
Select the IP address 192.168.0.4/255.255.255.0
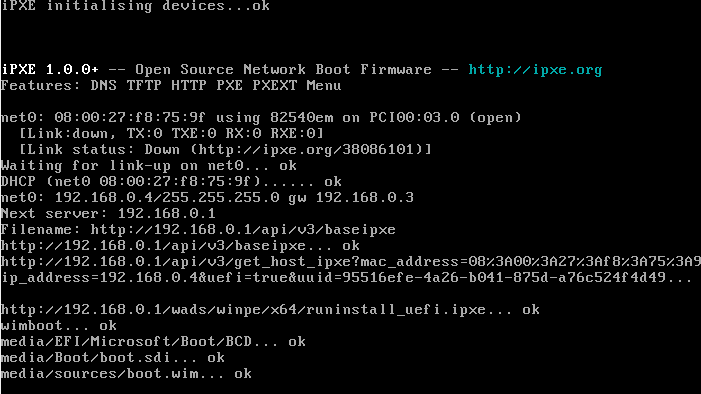pos(167,198)
